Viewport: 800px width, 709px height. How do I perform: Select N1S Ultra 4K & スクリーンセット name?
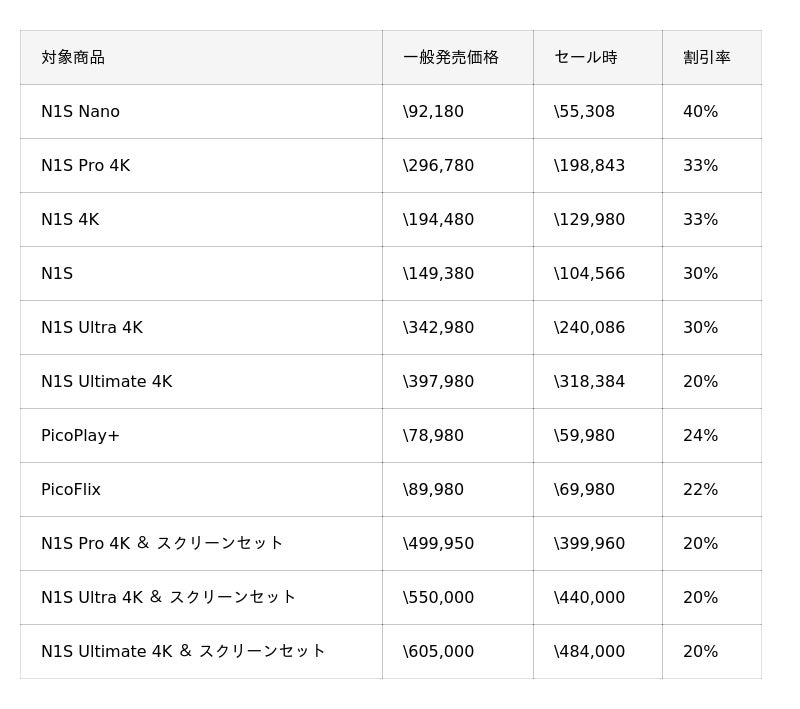click(168, 598)
